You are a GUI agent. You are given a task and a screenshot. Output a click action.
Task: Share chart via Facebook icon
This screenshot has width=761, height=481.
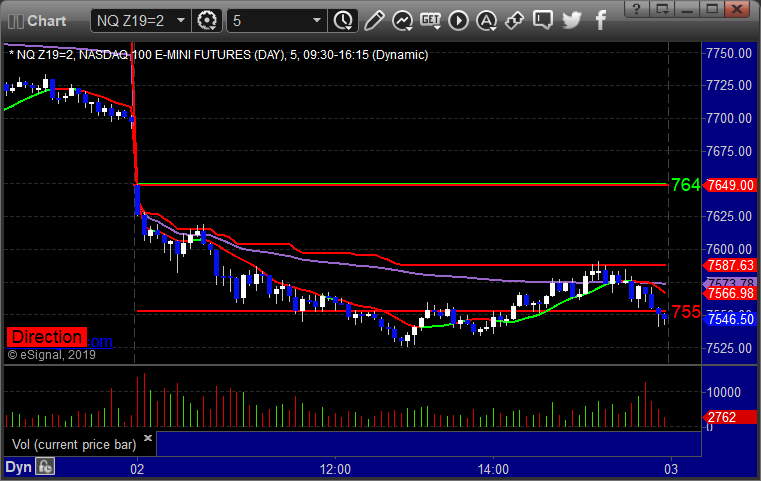(601, 21)
